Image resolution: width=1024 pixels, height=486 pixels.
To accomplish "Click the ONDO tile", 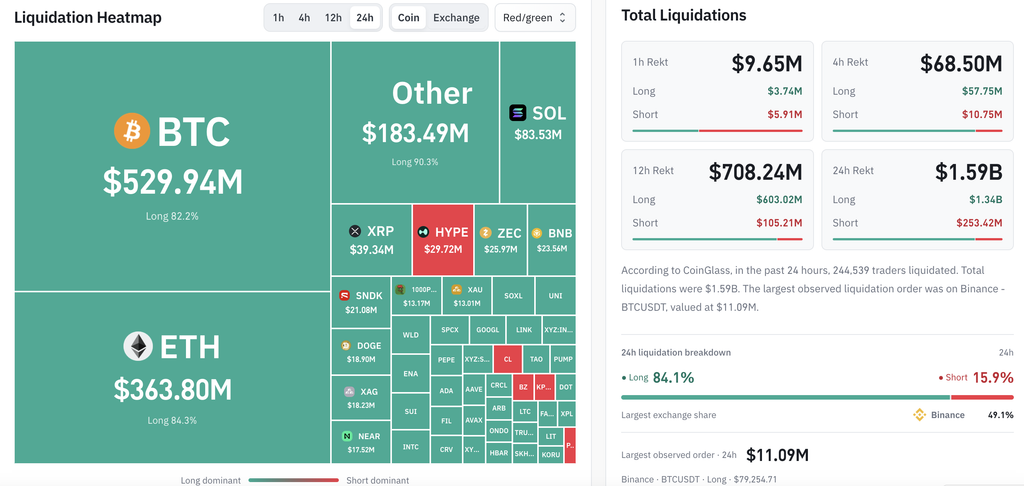I will pyautogui.click(x=499, y=430).
